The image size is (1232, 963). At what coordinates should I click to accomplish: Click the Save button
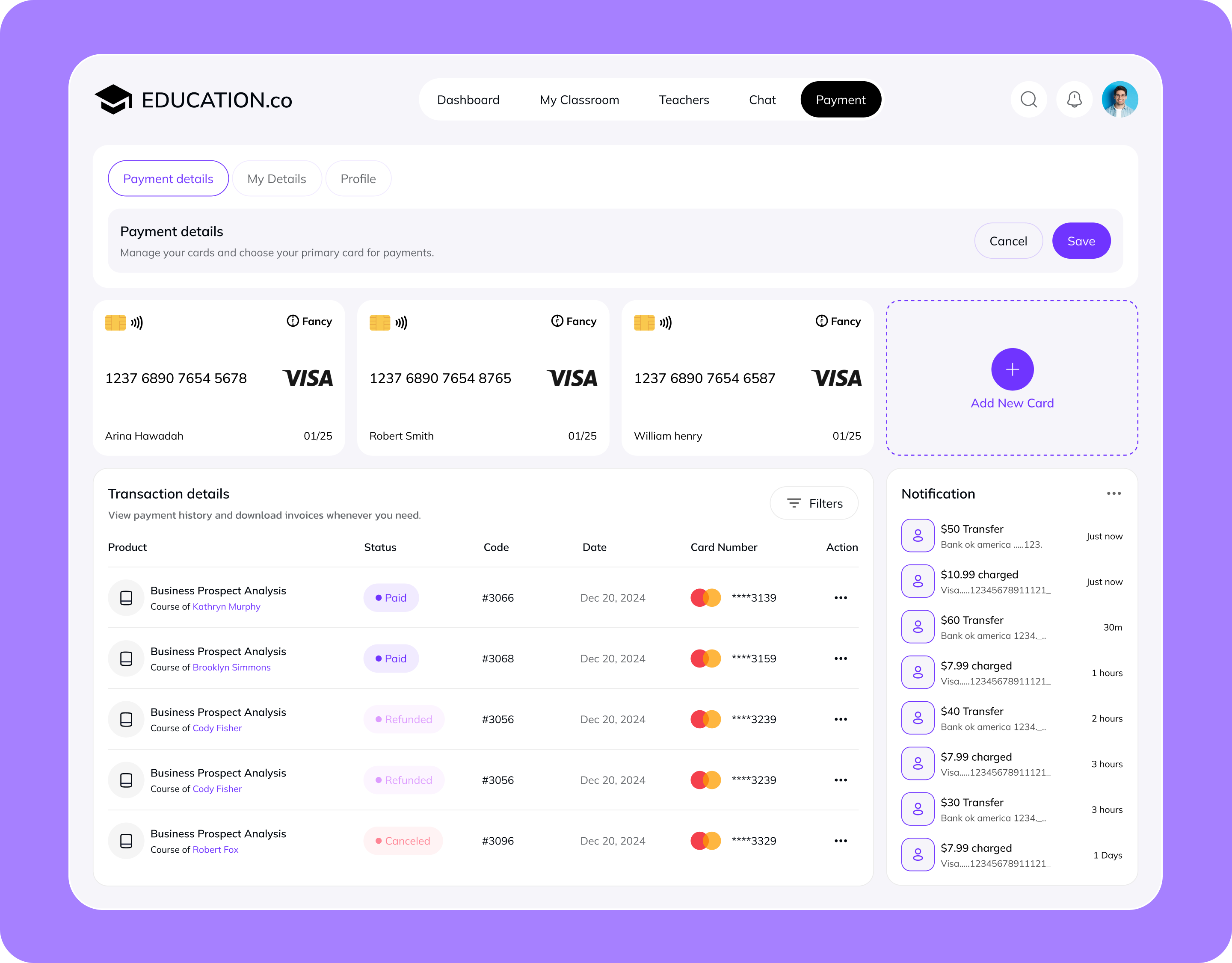1081,241
